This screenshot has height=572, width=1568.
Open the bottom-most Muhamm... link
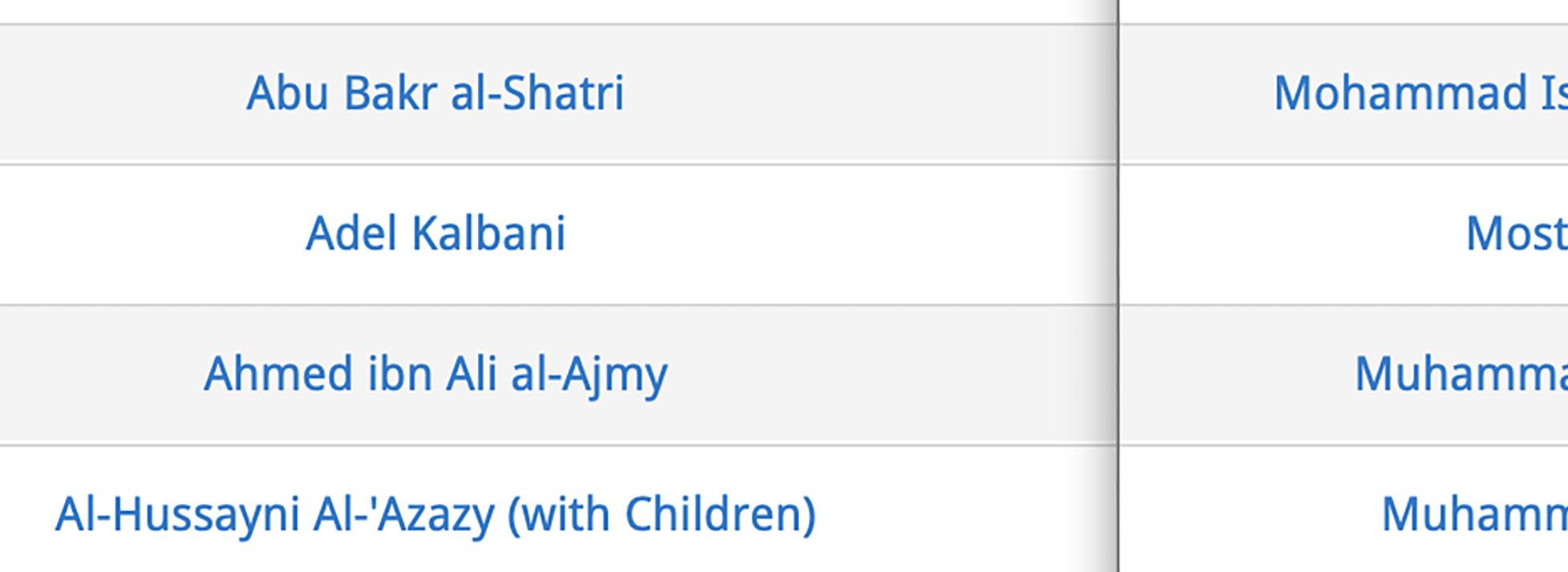[x=1474, y=515]
